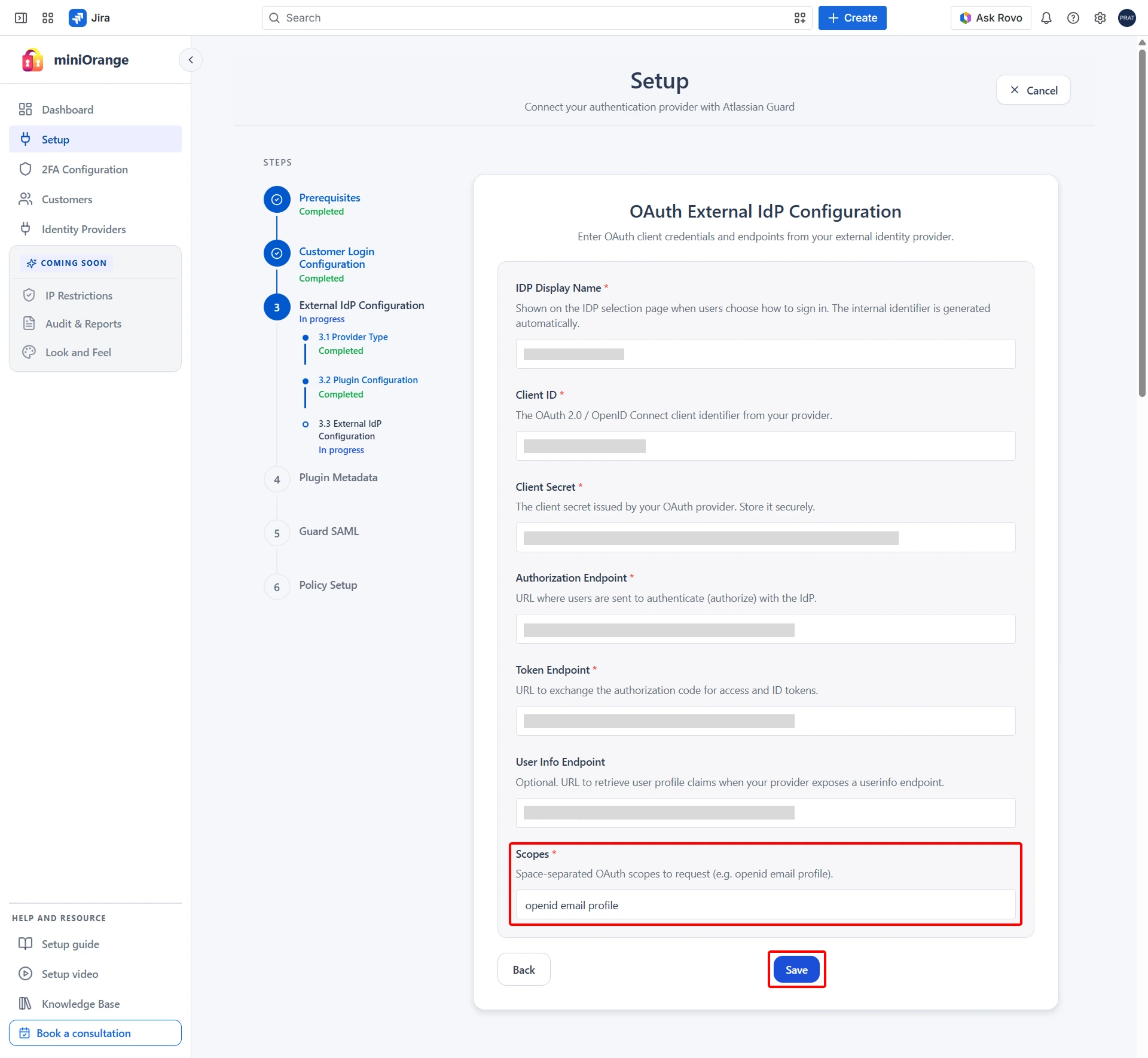1148x1058 pixels.
Task: Open 3.3 External IdP Configuration substep
Action: tap(350, 430)
